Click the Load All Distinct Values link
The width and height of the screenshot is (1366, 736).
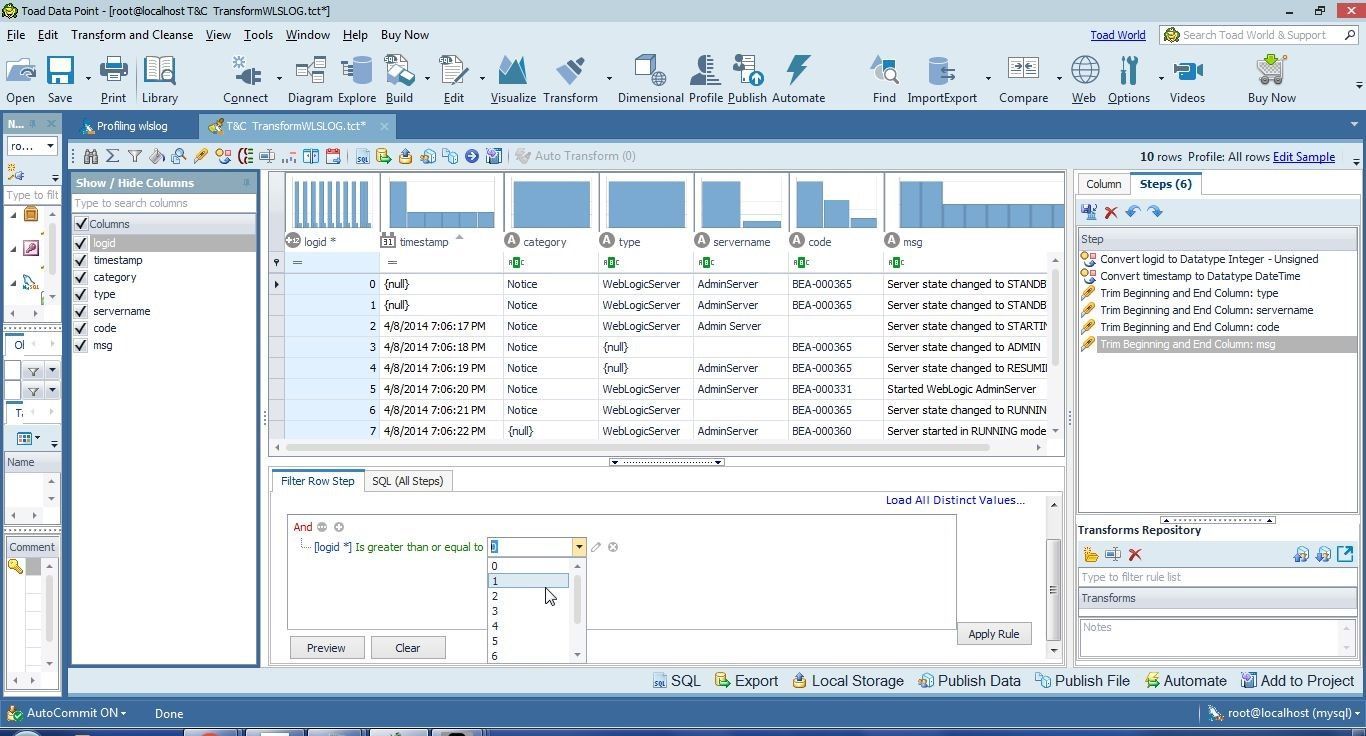(955, 500)
